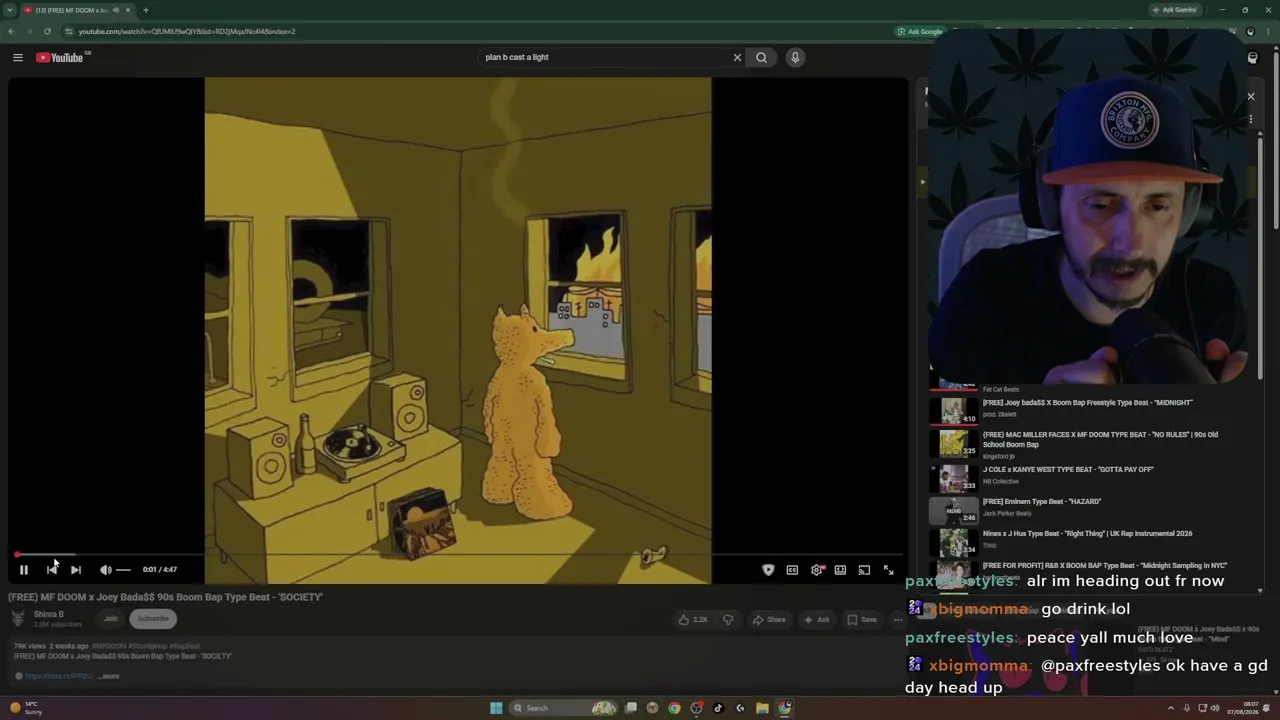Play 'GOTTA PAY OFF' J Cole type beat

click(1068, 470)
